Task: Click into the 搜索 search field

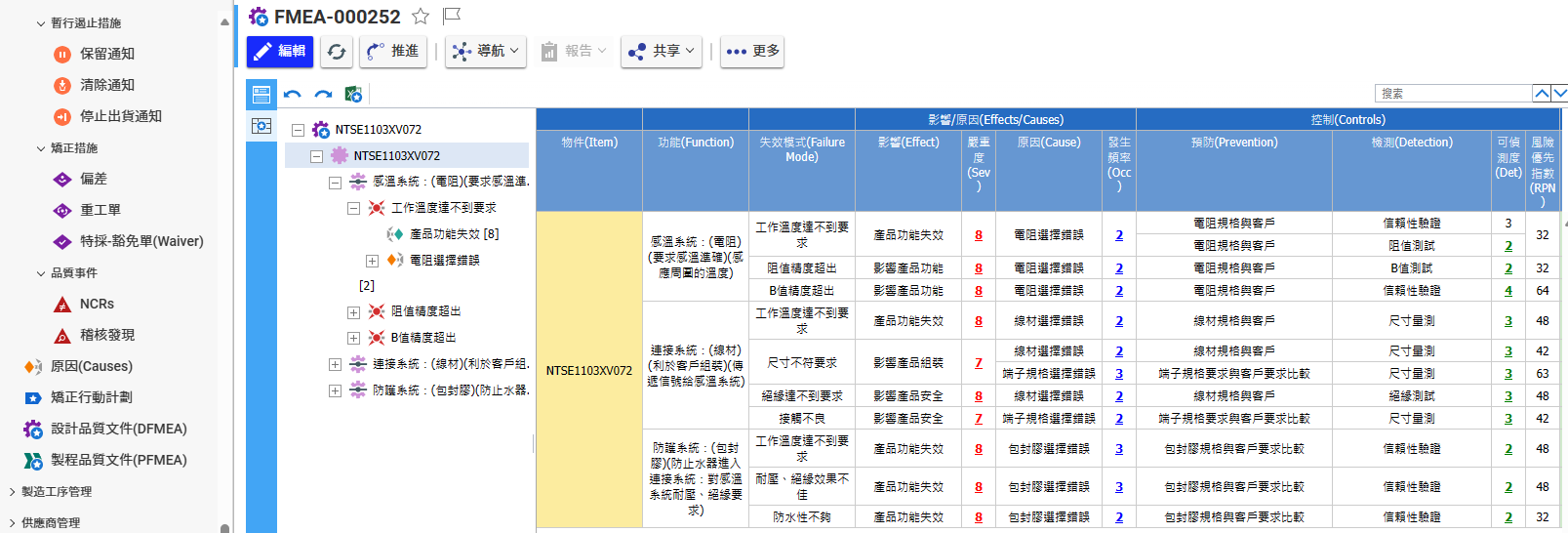Action: coord(1453,94)
